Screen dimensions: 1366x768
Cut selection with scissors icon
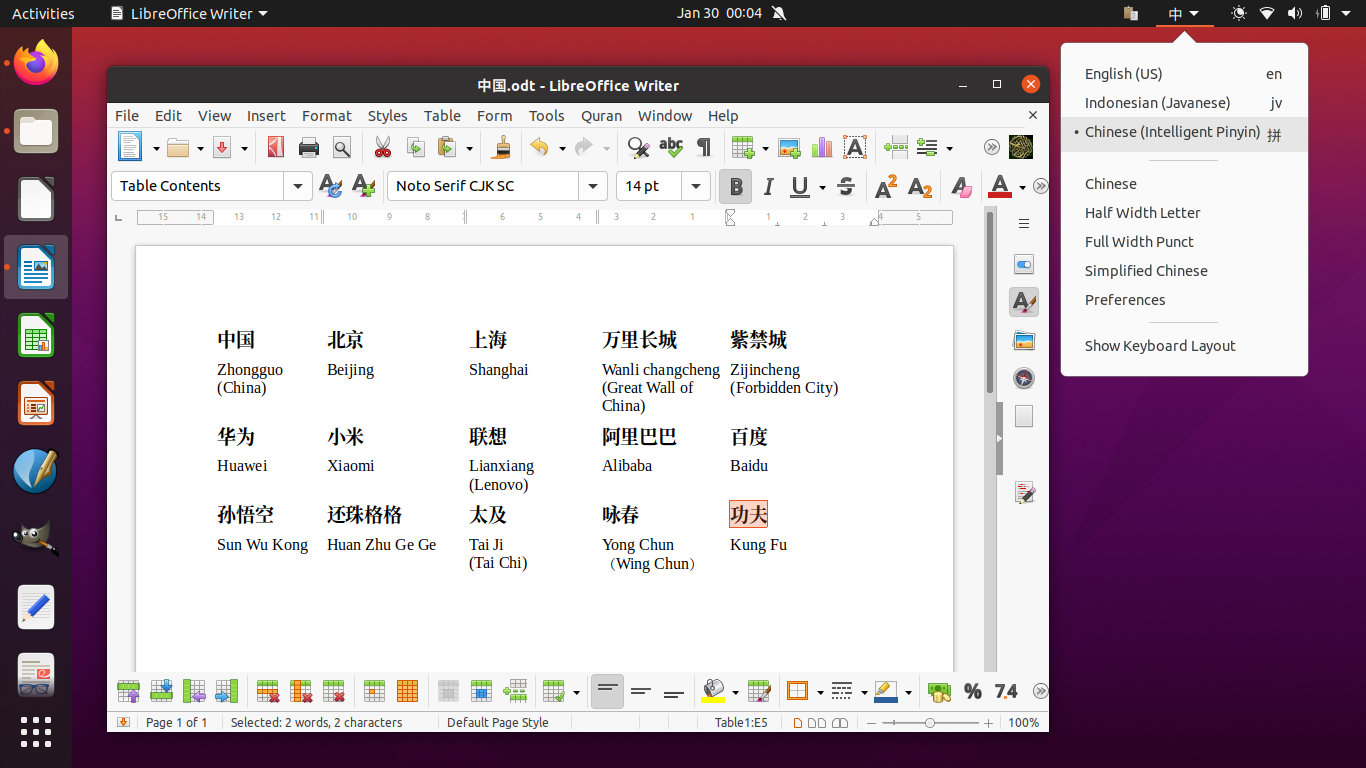(x=382, y=148)
